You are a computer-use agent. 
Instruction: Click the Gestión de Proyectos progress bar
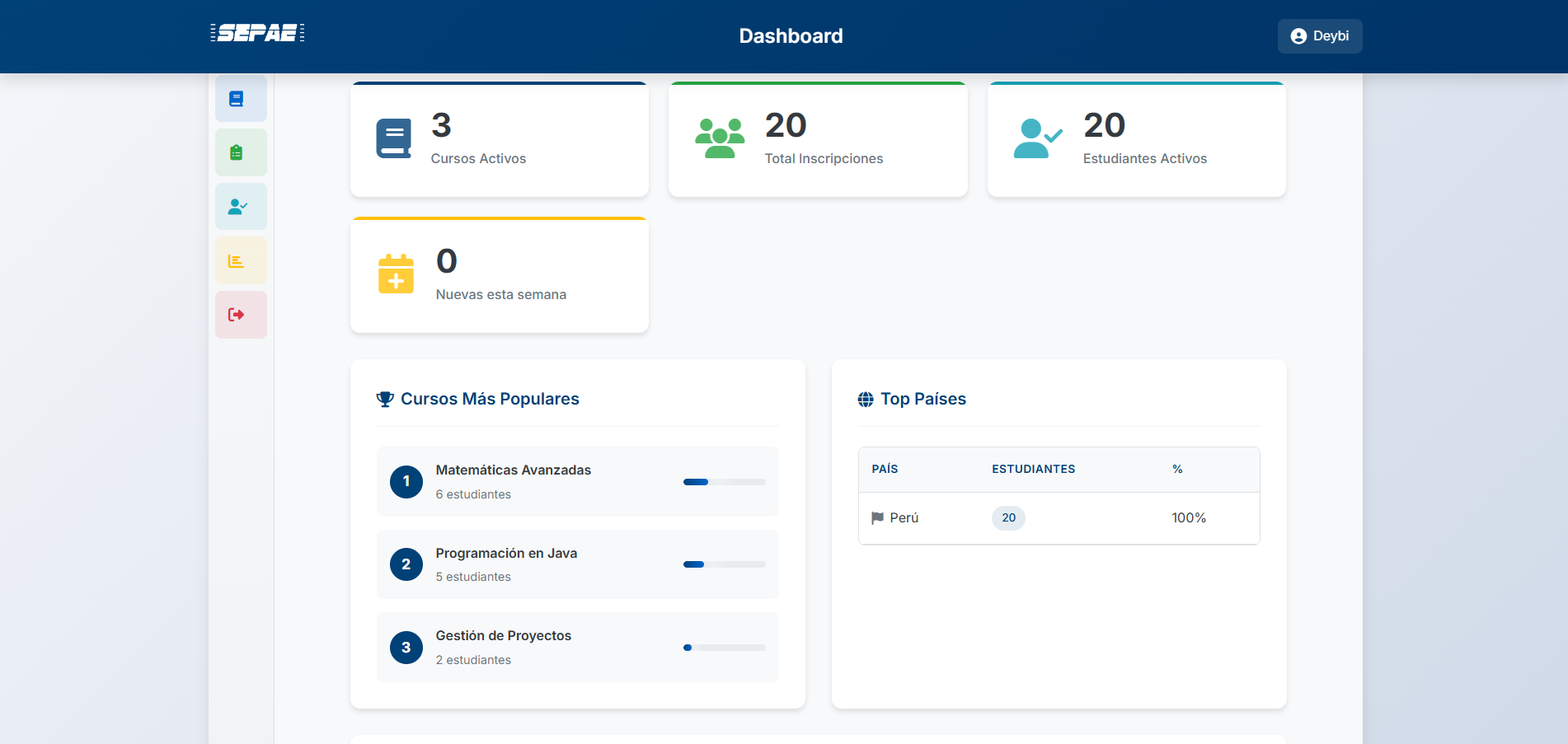724,648
